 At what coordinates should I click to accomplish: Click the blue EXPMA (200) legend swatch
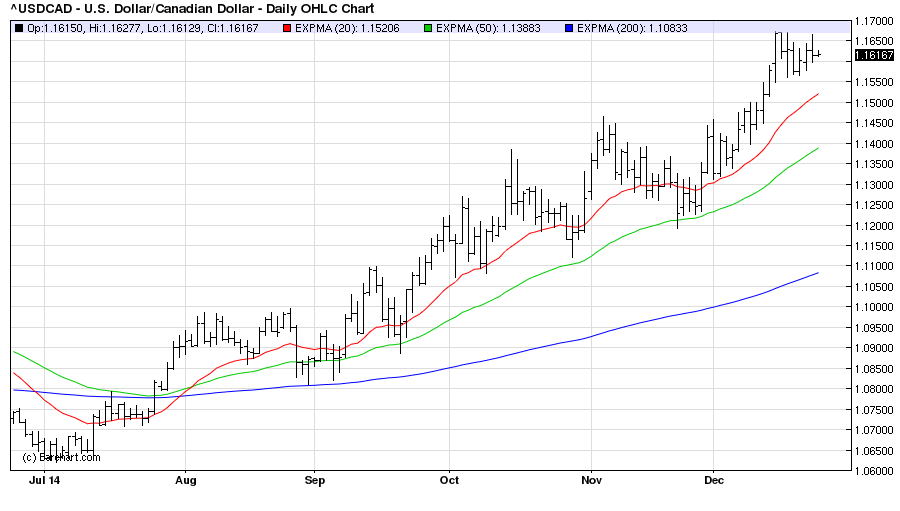pos(570,28)
